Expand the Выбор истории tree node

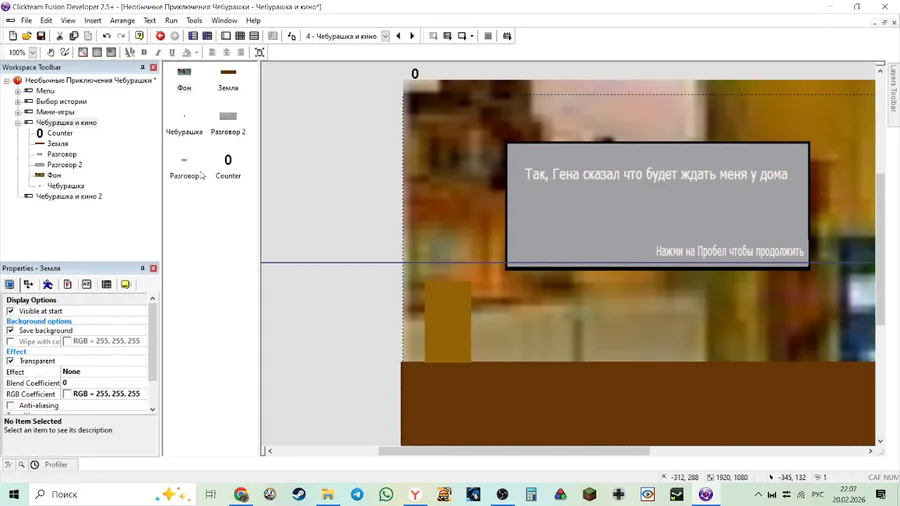click(x=18, y=102)
